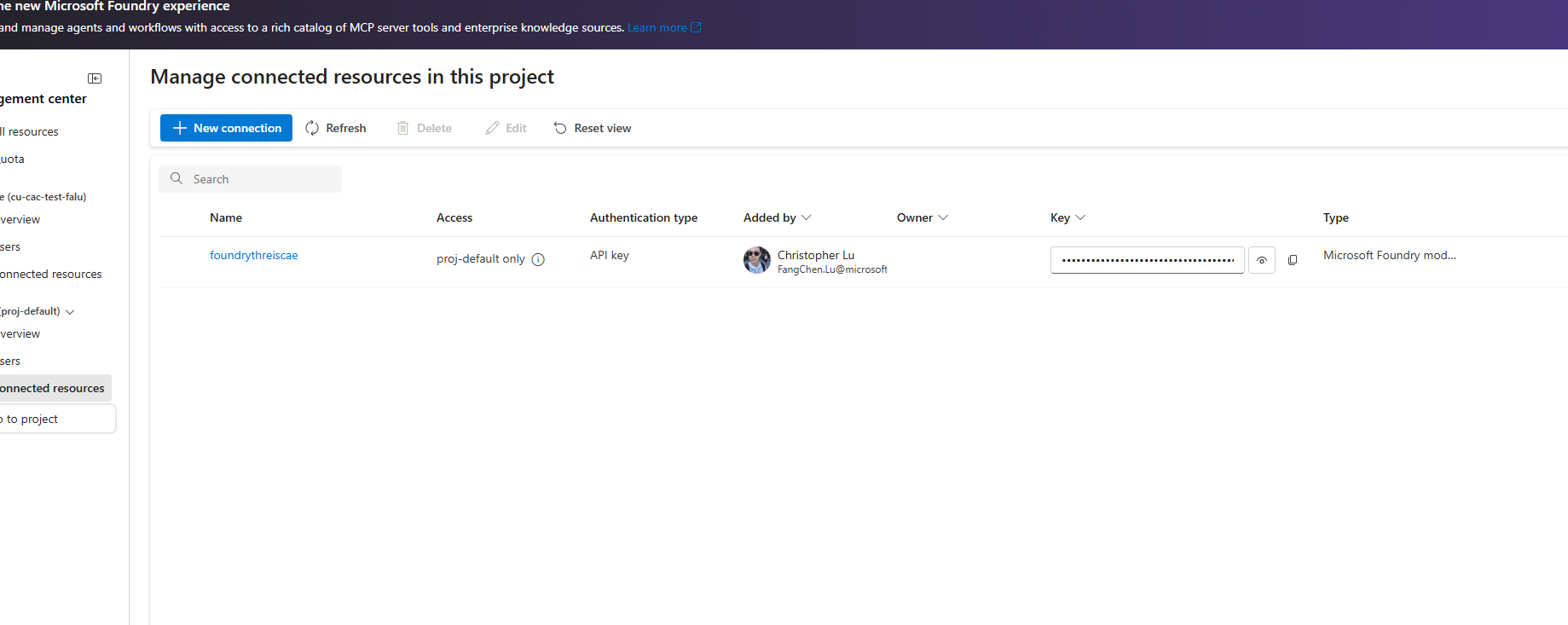1568x625 pixels.
Task: Click the Type column header
Action: [1336, 217]
